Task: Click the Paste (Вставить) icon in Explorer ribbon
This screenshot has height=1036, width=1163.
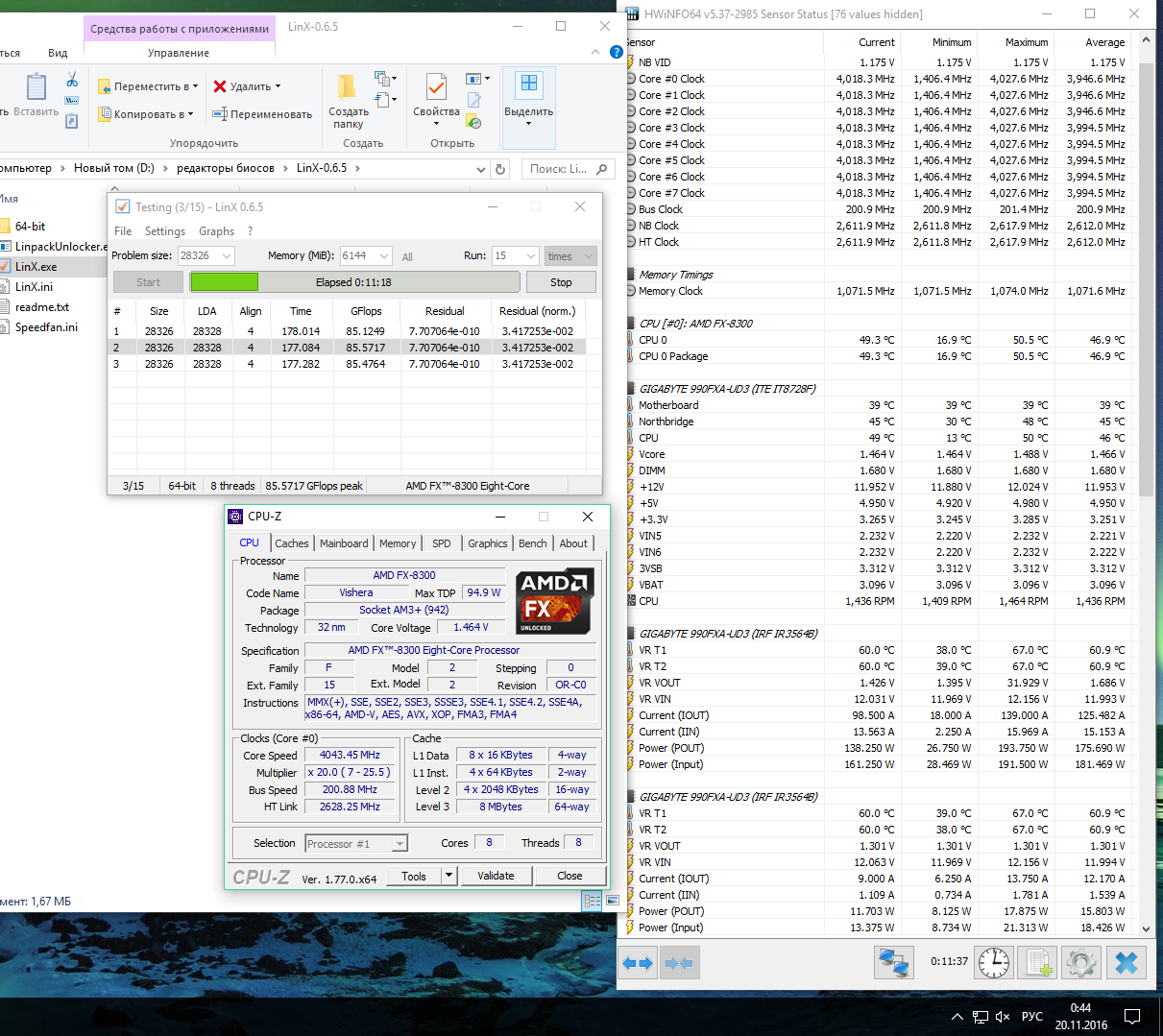Action: 36,87
